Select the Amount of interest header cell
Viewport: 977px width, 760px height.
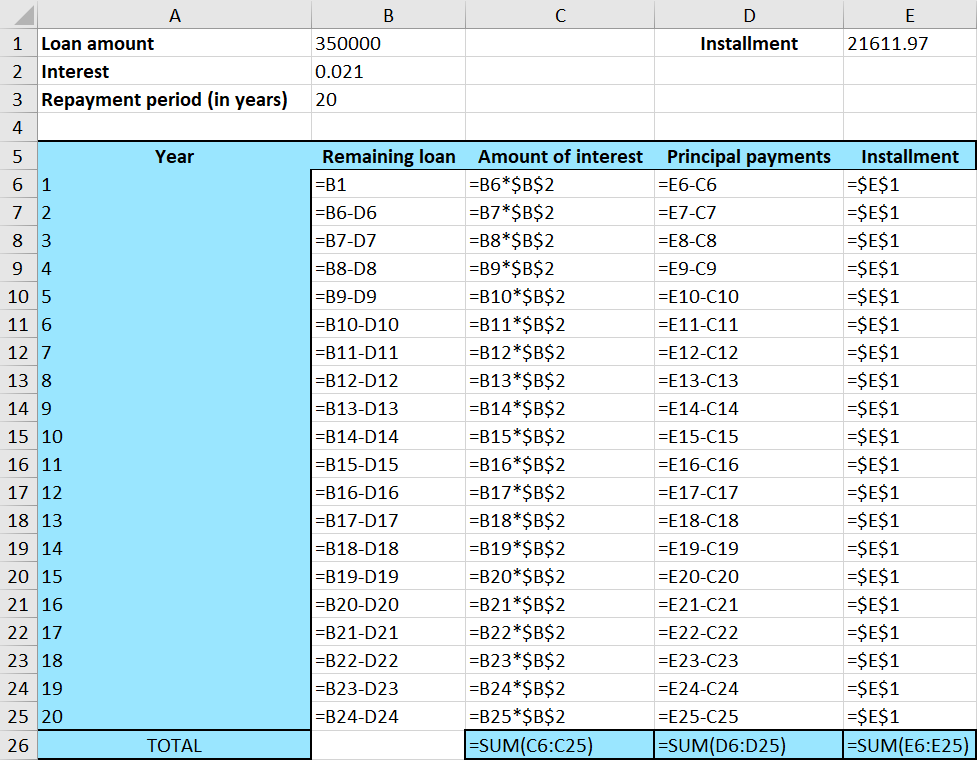[560, 156]
